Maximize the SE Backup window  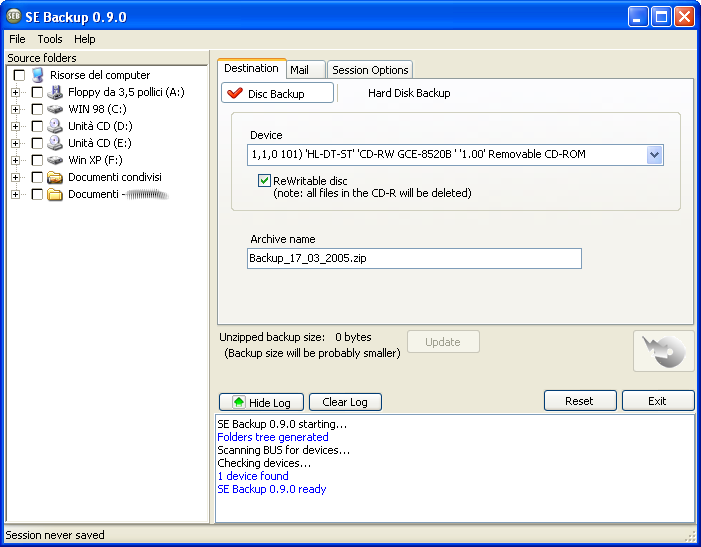pyautogui.click(x=661, y=17)
